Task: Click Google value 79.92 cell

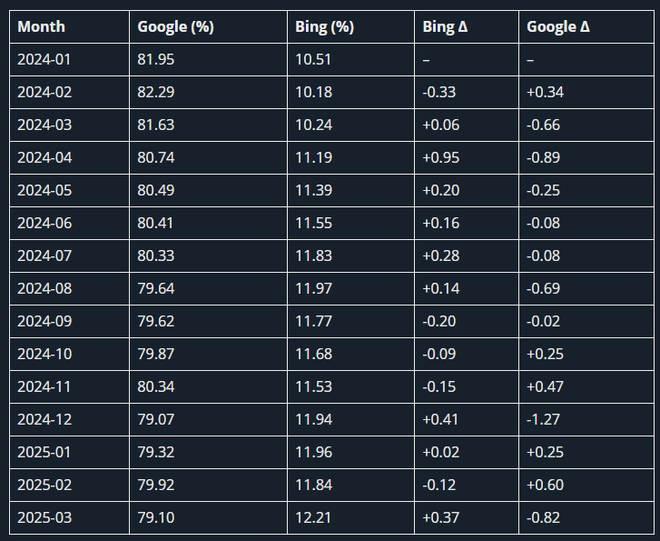Action: [x=208, y=485]
